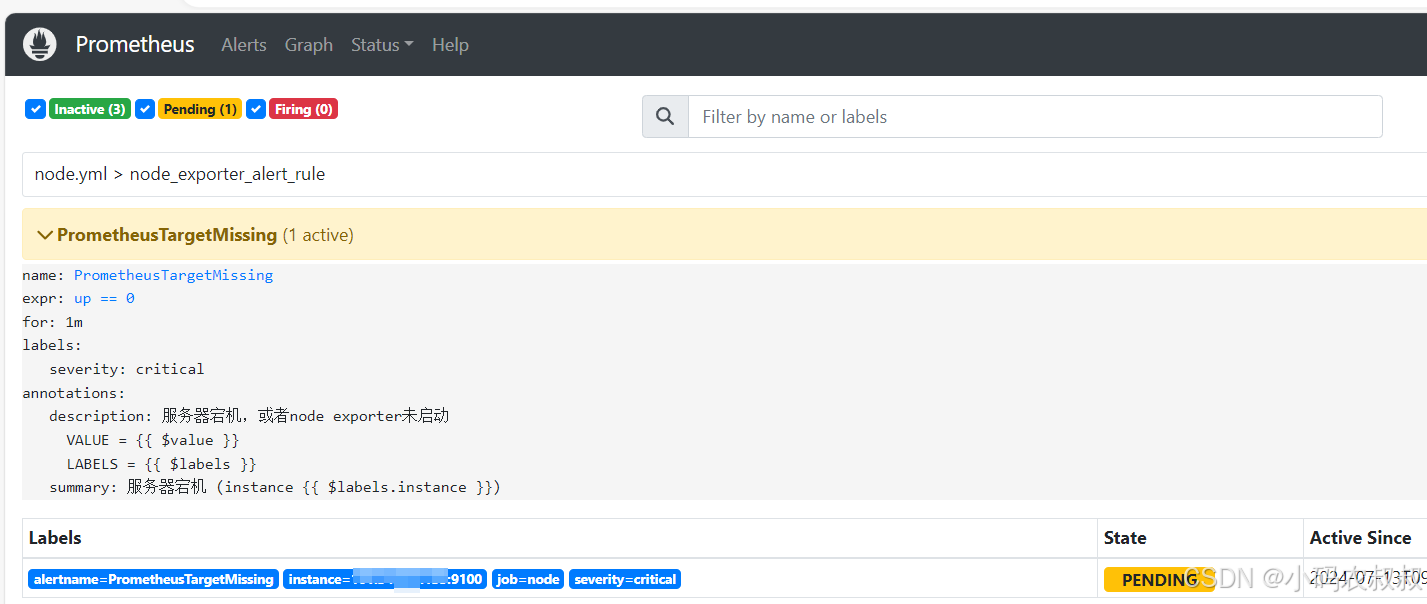Focus the Filter by name or labels field
This screenshot has height=604, width=1427.
(1035, 117)
